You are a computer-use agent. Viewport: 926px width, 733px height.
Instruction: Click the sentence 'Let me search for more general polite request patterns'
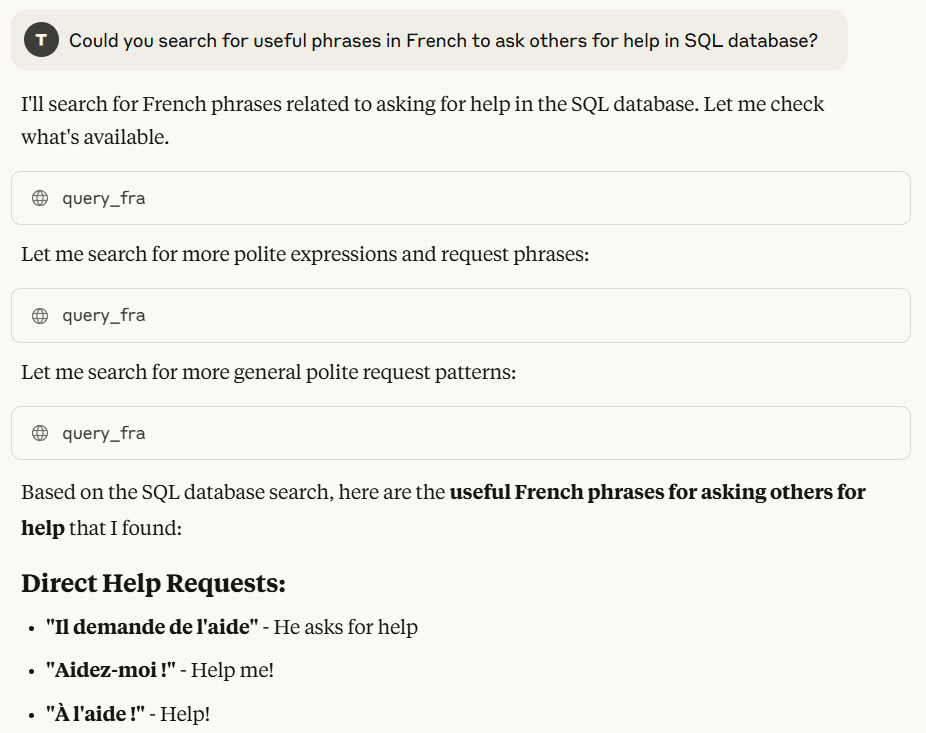pyautogui.click(x=269, y=372)
